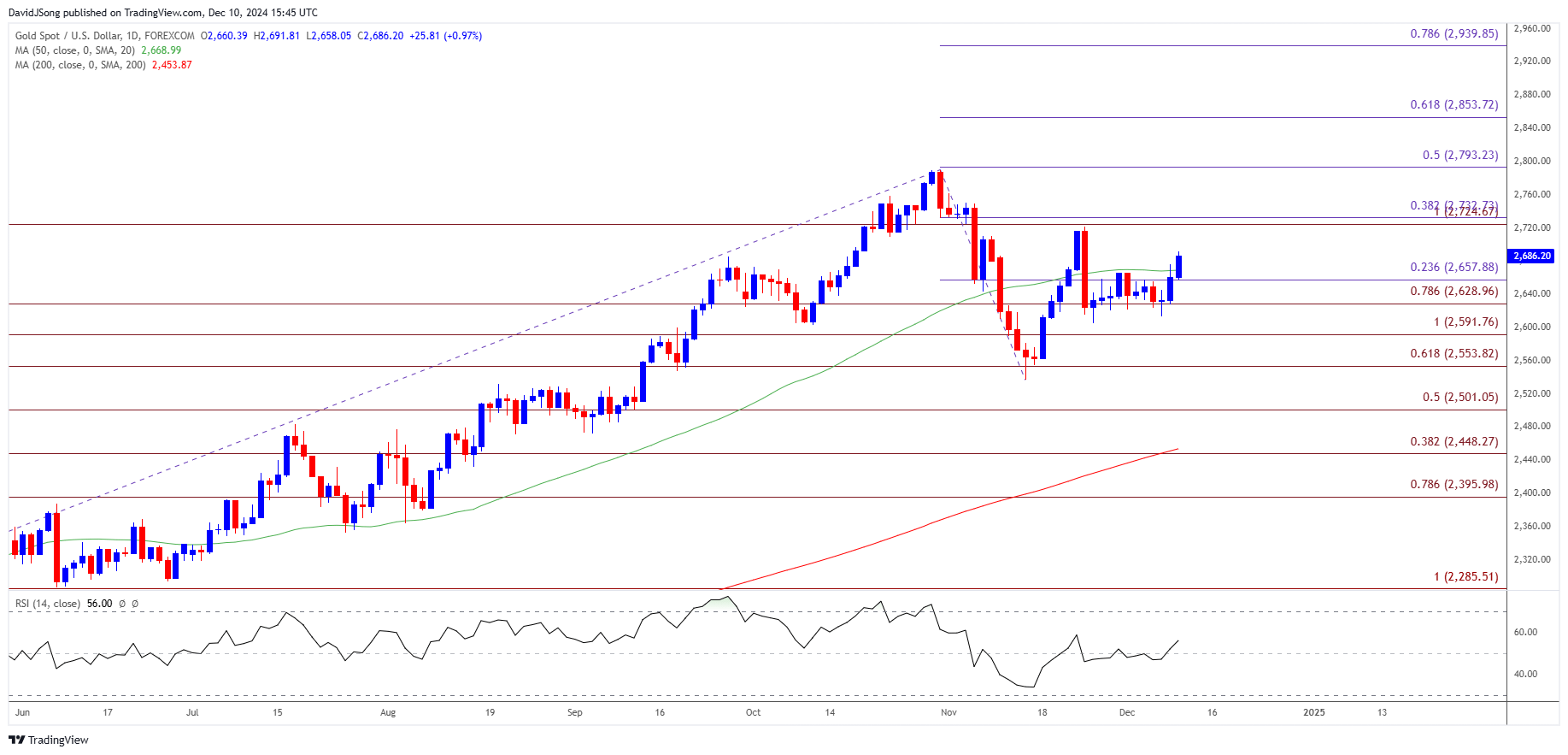The image size is (1568, 755).
Task: Click 2,960.00 on the price axis
Action: [1531, 28]
